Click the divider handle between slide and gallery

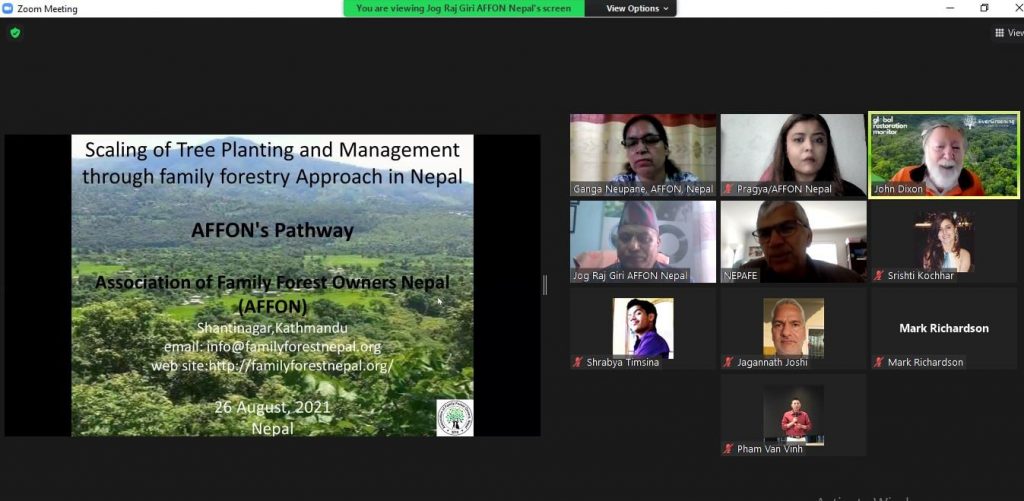coord(545,285)
